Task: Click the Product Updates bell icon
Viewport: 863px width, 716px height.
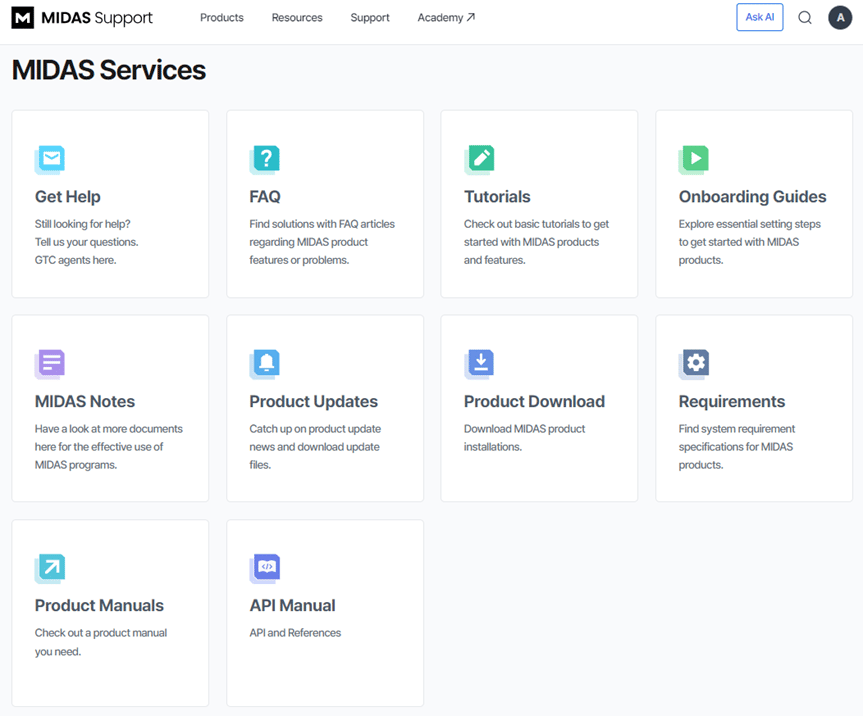Action: pyautogui.click(x=265, y=364)
